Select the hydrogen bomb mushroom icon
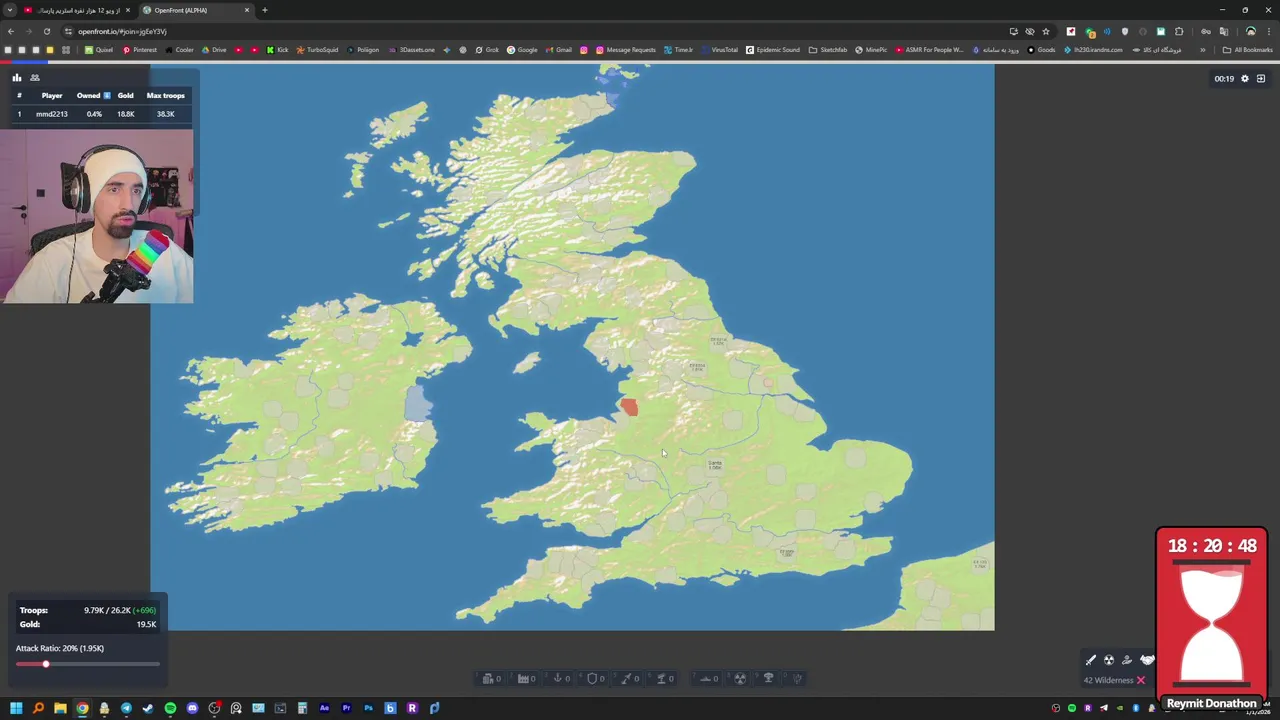 pos(768,678)
